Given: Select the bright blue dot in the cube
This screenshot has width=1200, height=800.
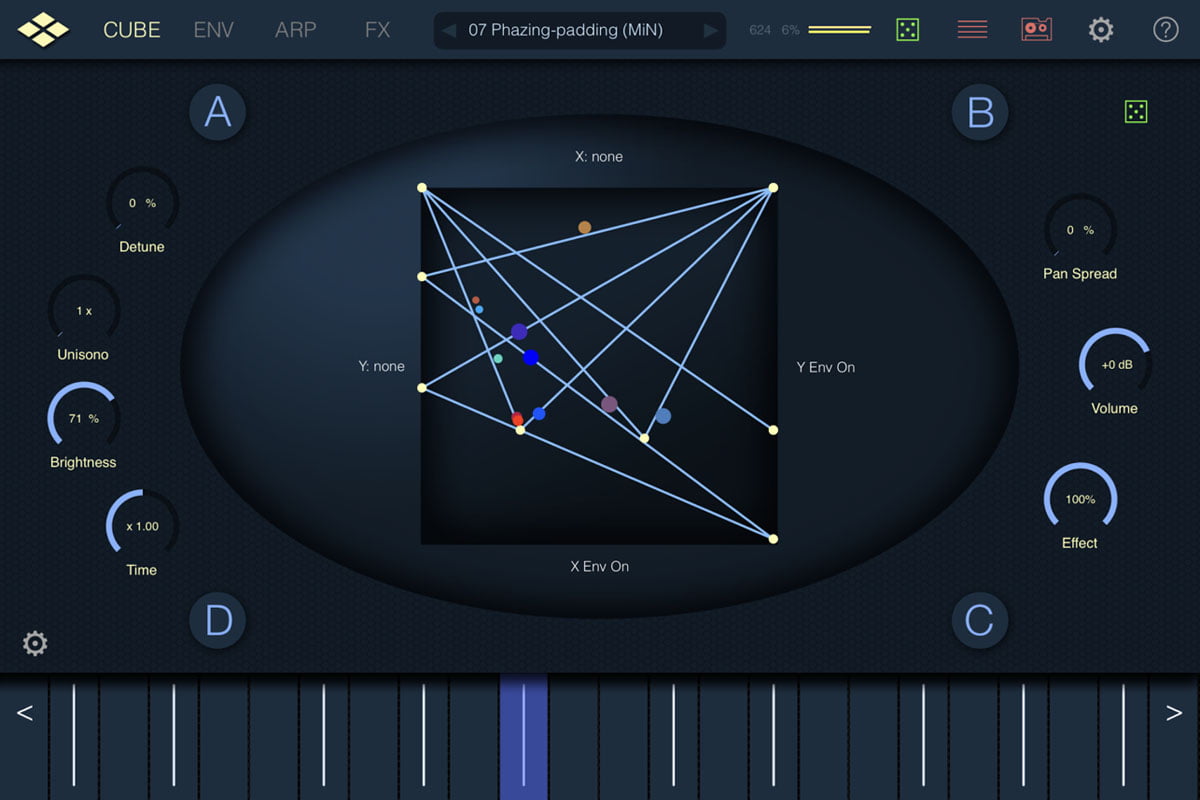Looking at the screenshot, I should pos(531,357).
